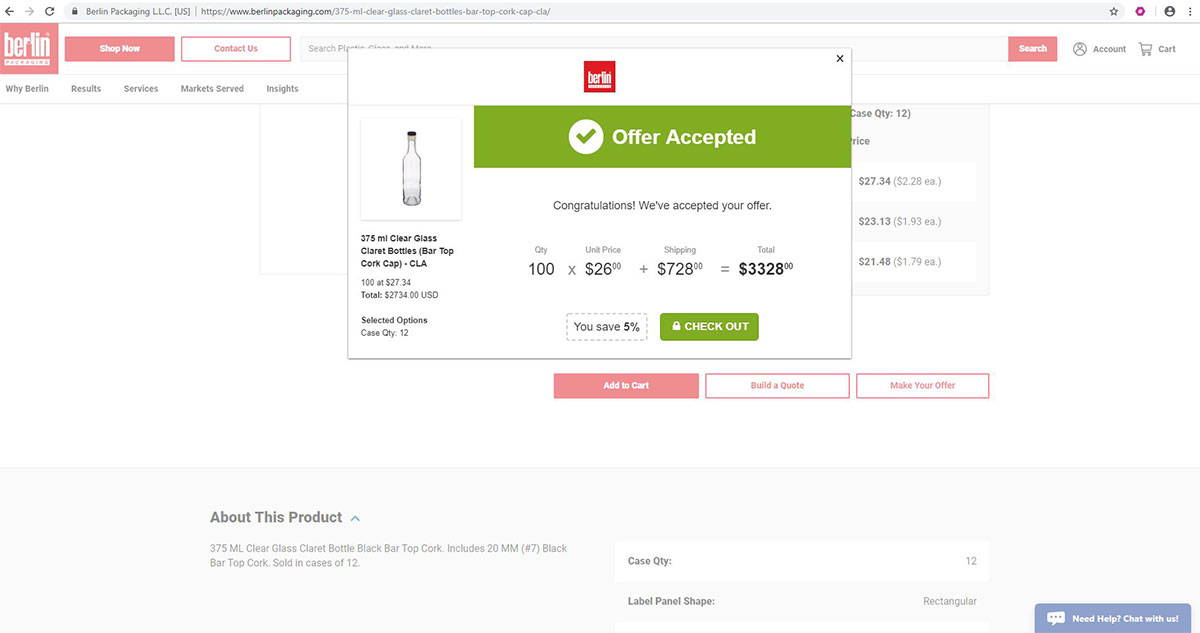
Task: Click the Label Panel Shape Rectangular row
Action: click(x=802, y=601)
